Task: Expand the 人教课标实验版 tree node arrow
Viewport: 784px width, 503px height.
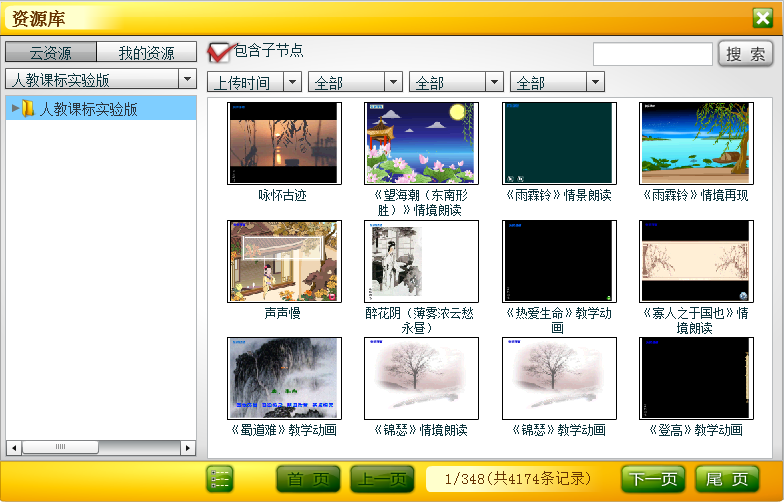Action: coord(14,108)
